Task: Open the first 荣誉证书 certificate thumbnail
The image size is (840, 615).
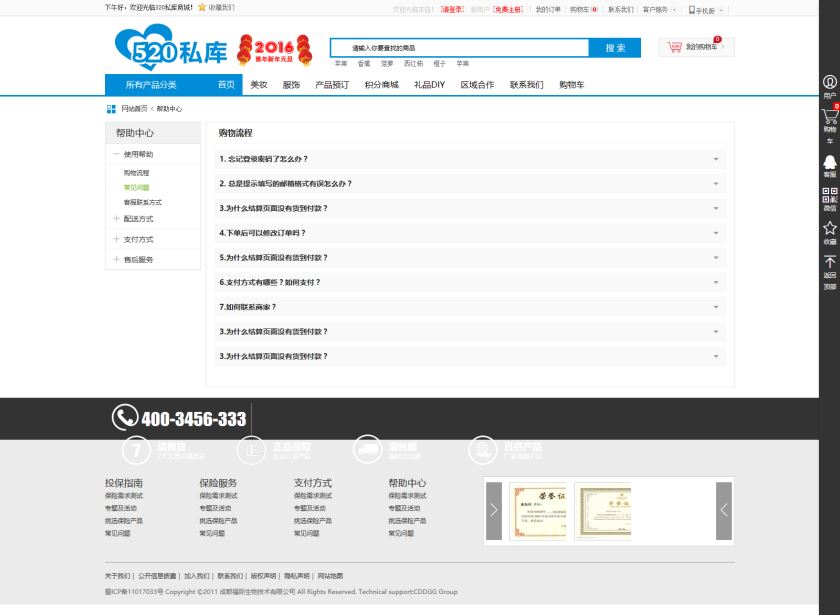Action: [x=538, y=511]
